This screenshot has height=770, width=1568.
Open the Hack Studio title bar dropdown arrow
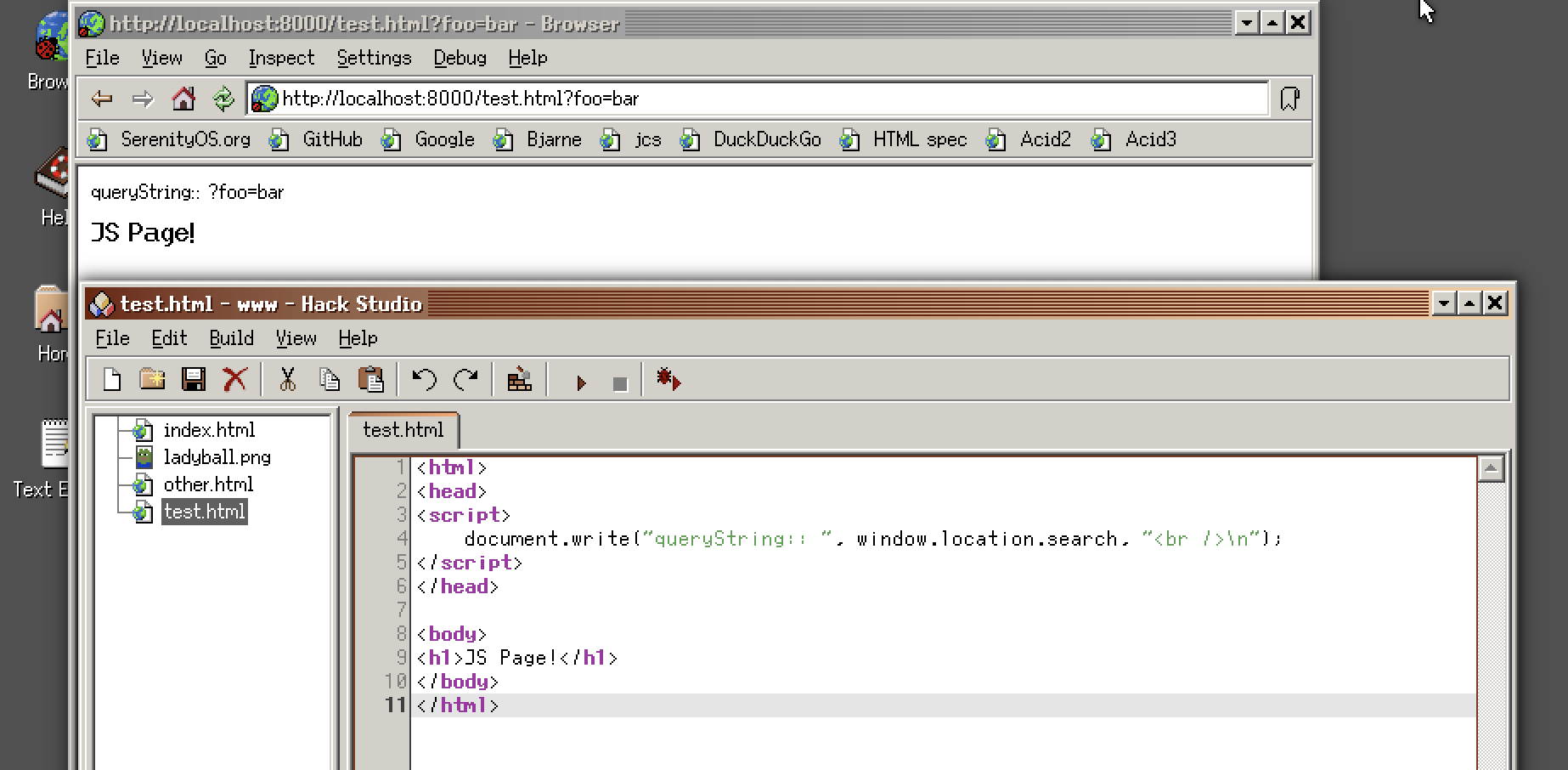tap(1443, 303)
